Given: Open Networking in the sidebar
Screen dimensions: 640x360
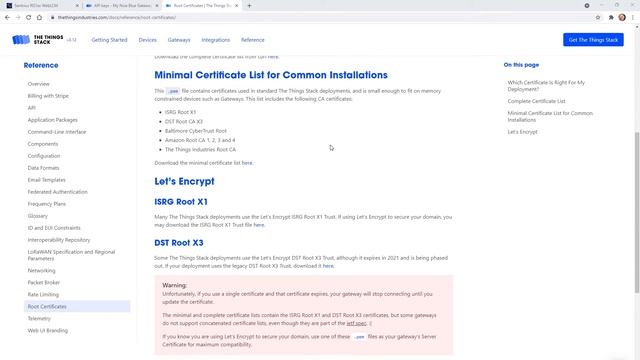Looking at the screenshot, I should tap(41, 271).
